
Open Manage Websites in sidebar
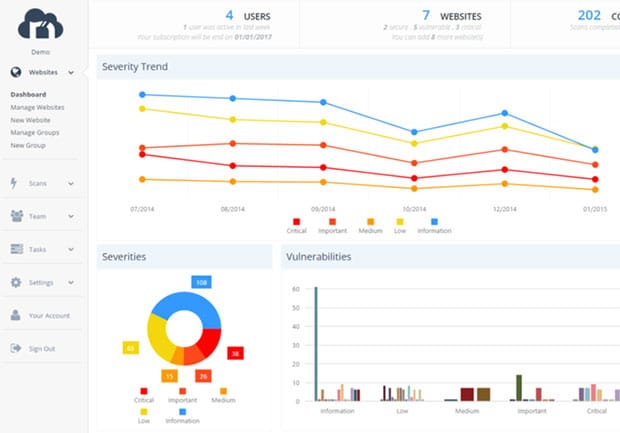pyautogui.click(x=38, y=107)
